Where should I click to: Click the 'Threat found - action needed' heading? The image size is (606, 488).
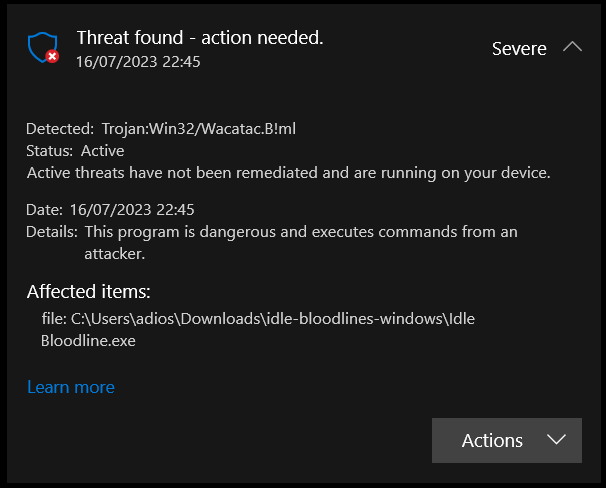tap(200, 37)
